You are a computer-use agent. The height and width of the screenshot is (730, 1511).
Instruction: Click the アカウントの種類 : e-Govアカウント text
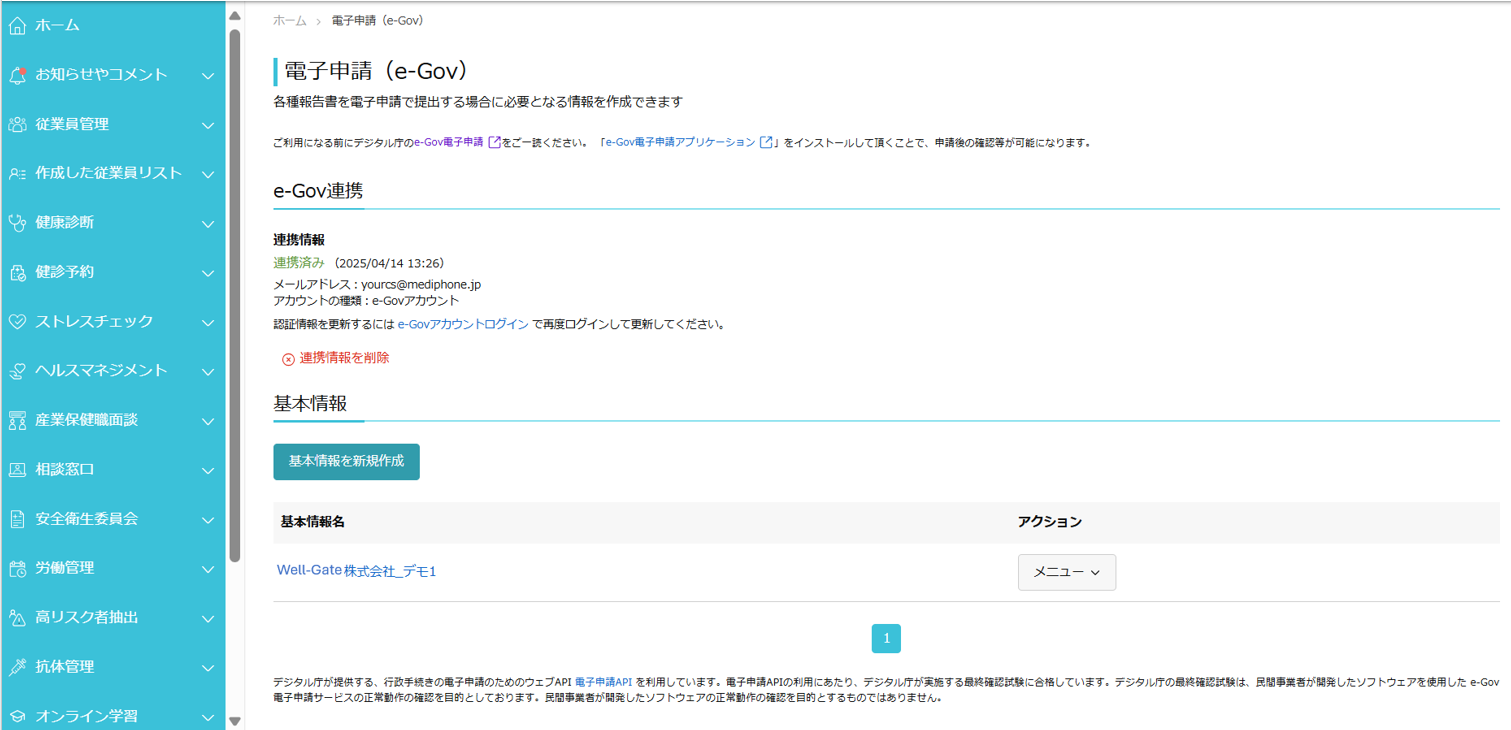point(366,300)
